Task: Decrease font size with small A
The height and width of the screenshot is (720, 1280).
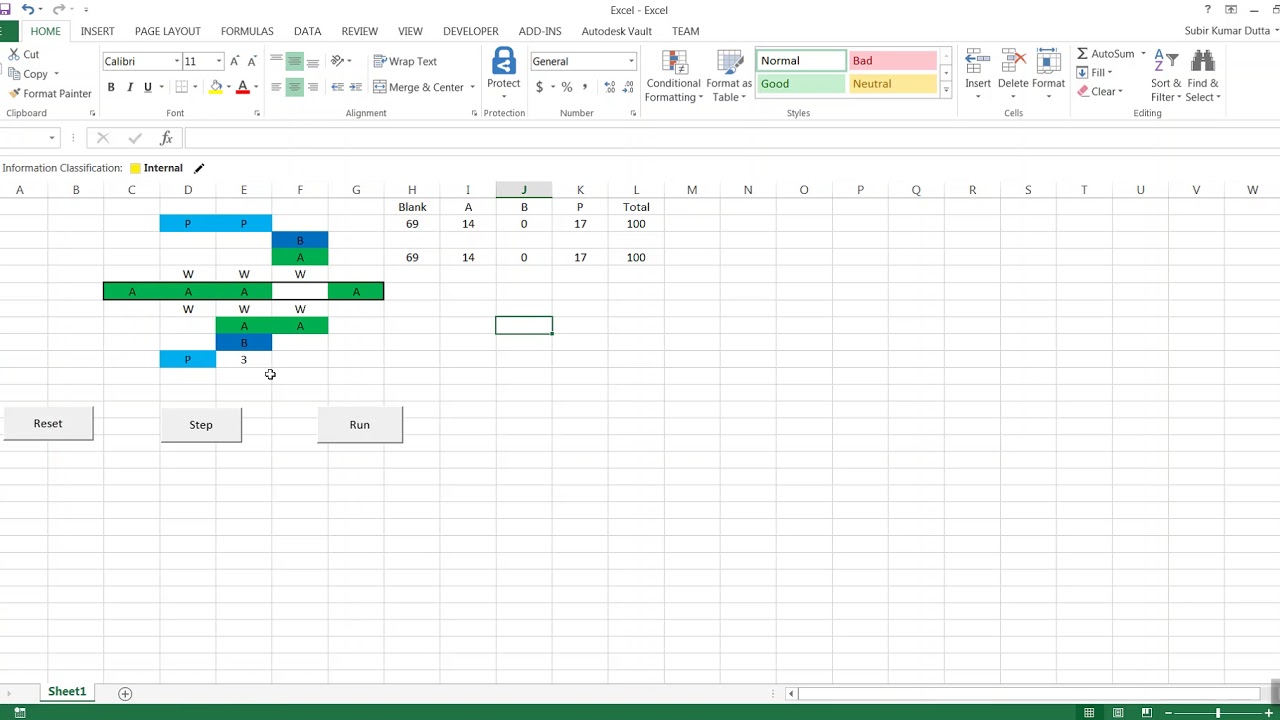Action: click(x=251, y=61)
